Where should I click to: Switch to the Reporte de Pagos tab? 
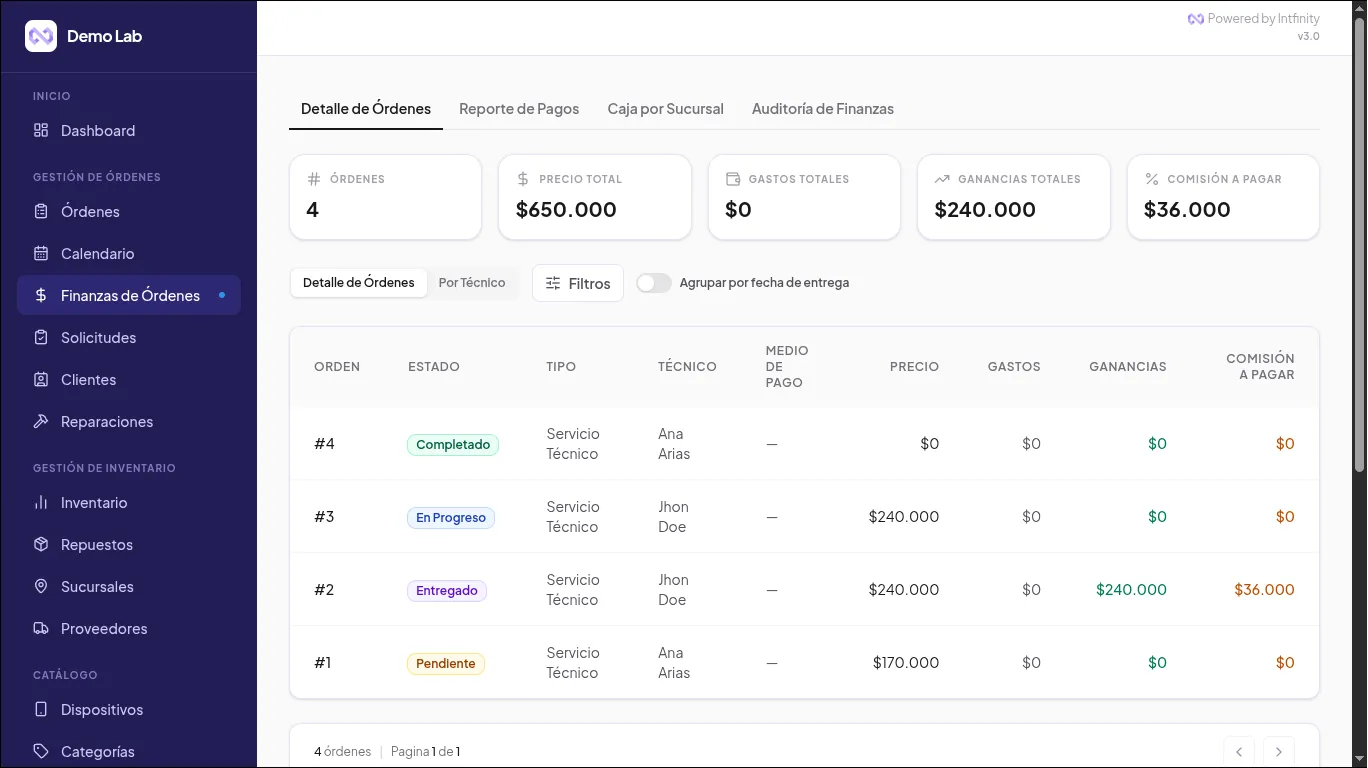tap(519, 109)
